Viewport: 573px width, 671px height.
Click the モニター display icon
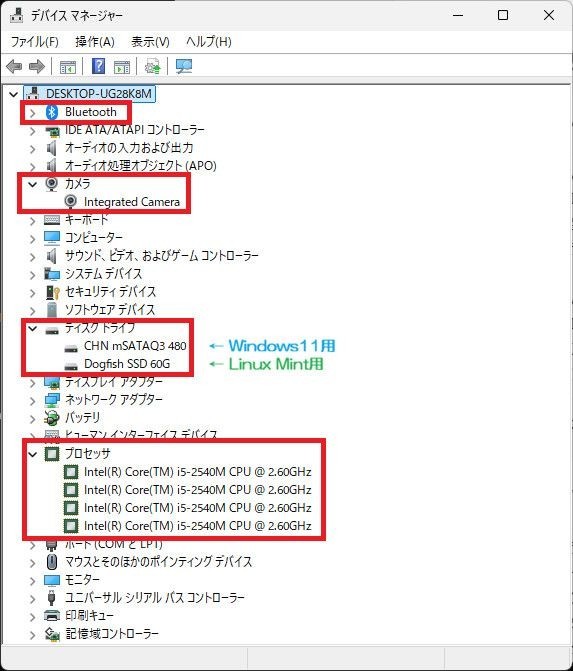[x=52, y=580]
